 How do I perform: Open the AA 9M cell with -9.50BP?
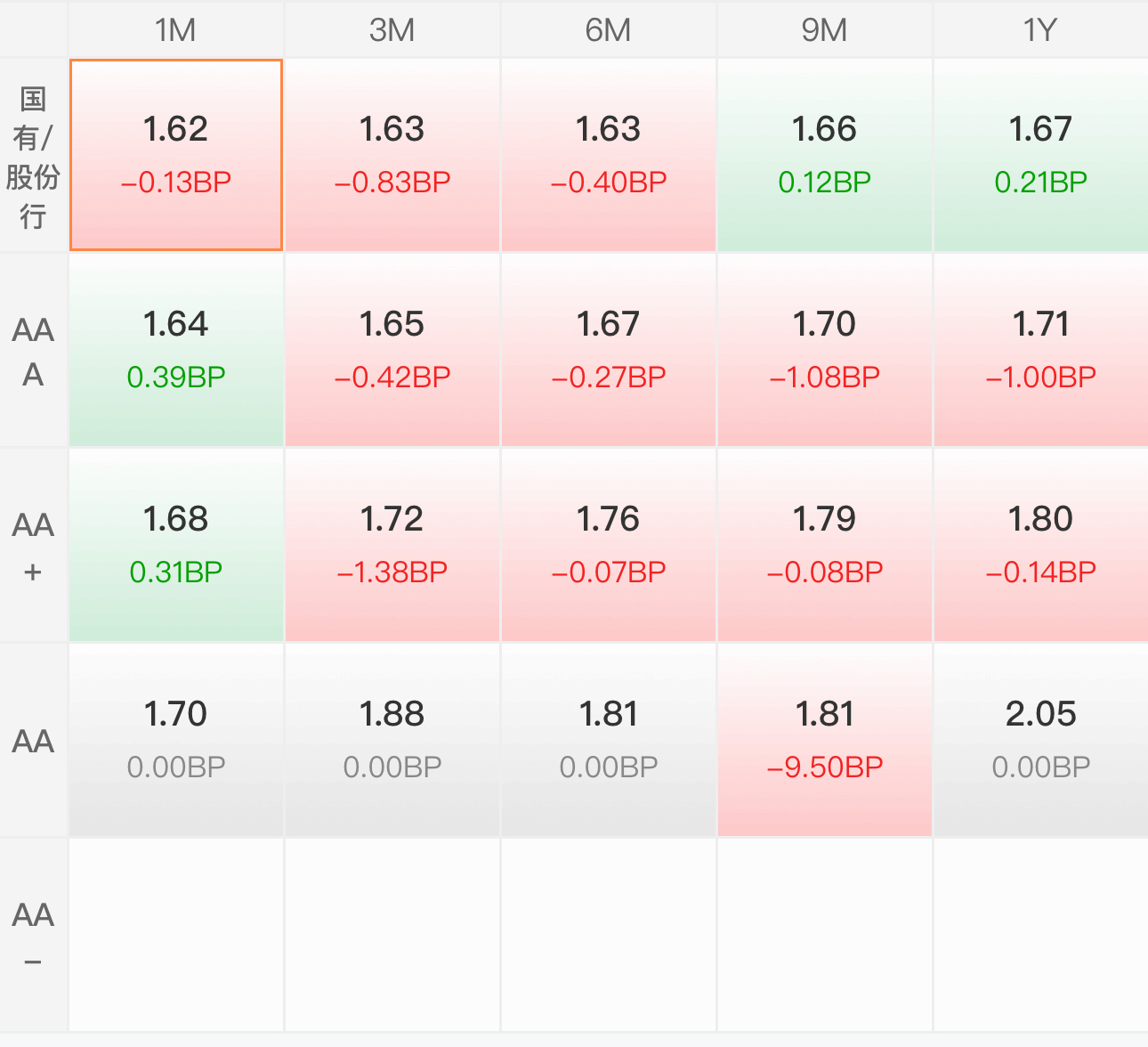point(825,740)
